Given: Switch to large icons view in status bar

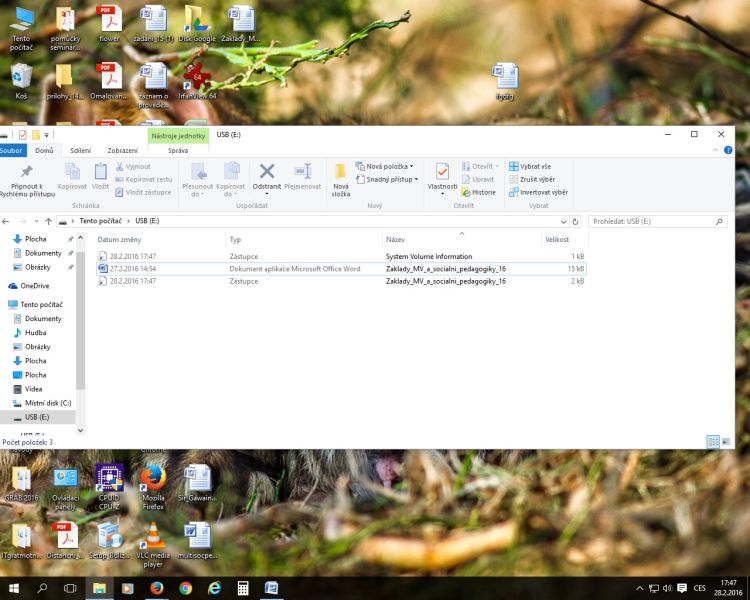Looking at the screenshot, I should tap(726, 441).
